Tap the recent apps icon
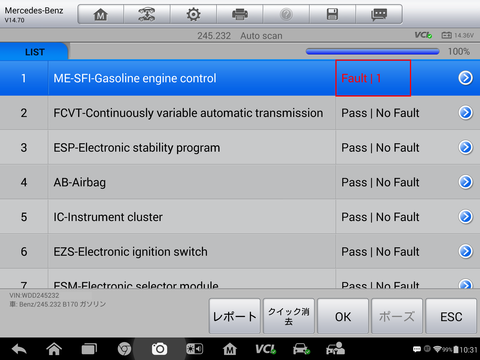The width and height of the screenshot is (480, 360). pyautogui.click(x=89, y=349)
